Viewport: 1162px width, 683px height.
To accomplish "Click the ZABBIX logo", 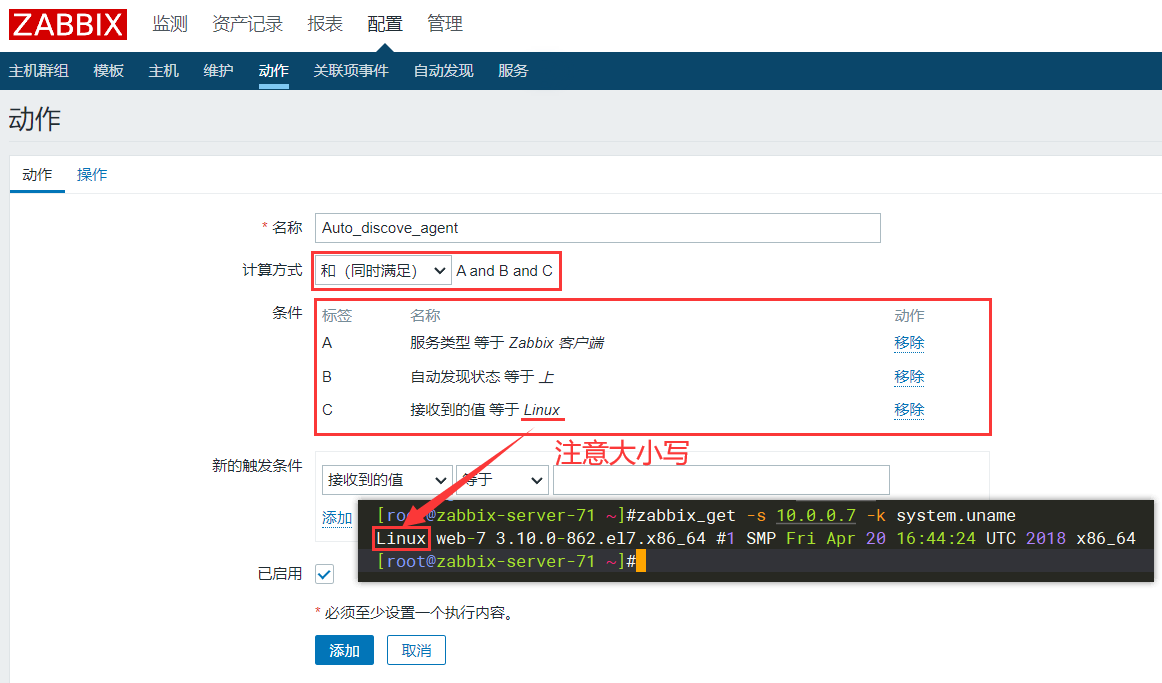I will pyautogui.click(x=68, y=24).
